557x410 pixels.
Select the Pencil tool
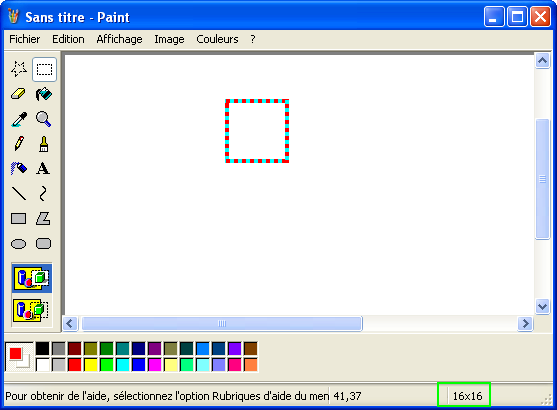point(19,144)
